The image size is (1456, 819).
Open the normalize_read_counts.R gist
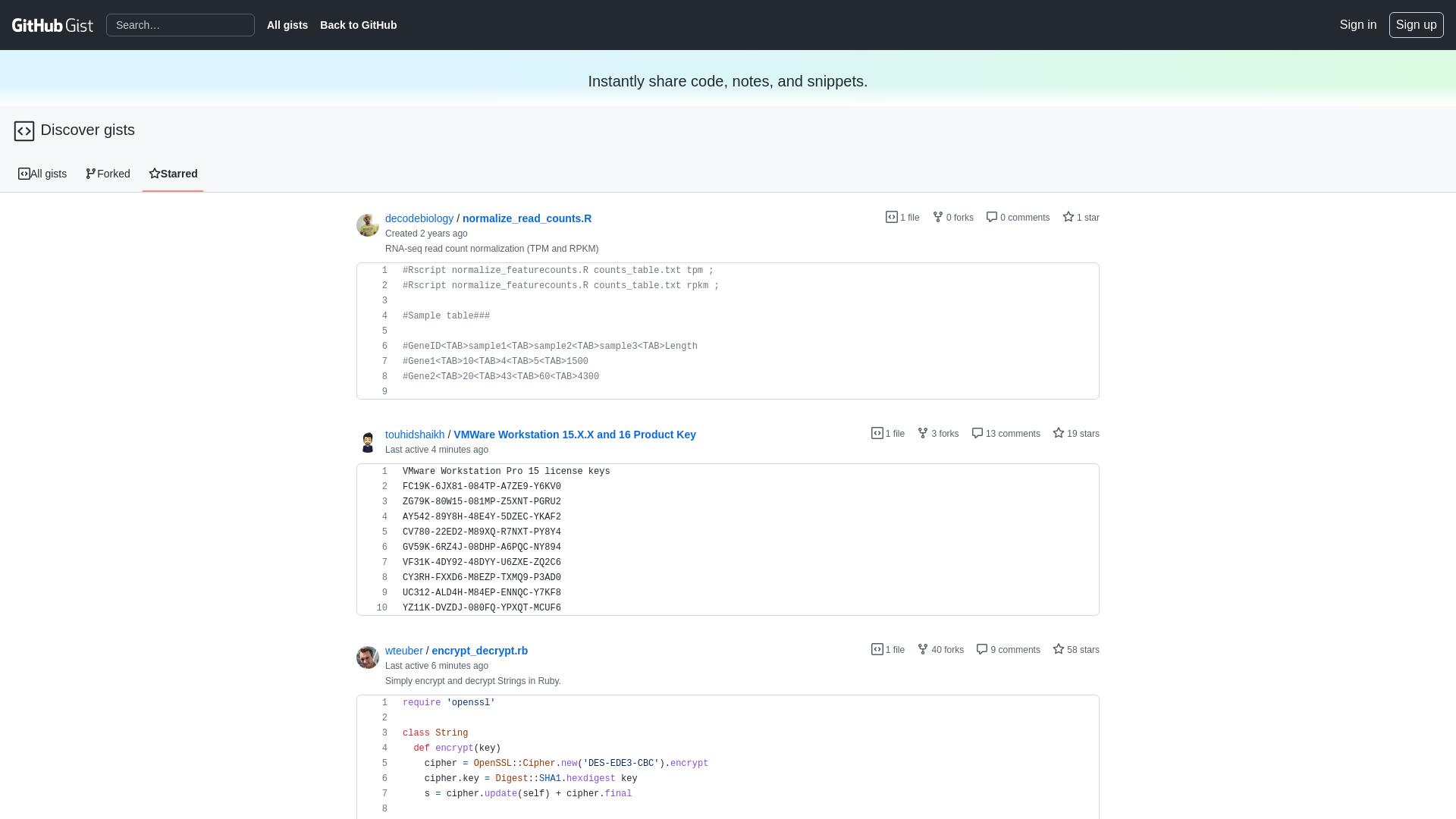(527, 218)
